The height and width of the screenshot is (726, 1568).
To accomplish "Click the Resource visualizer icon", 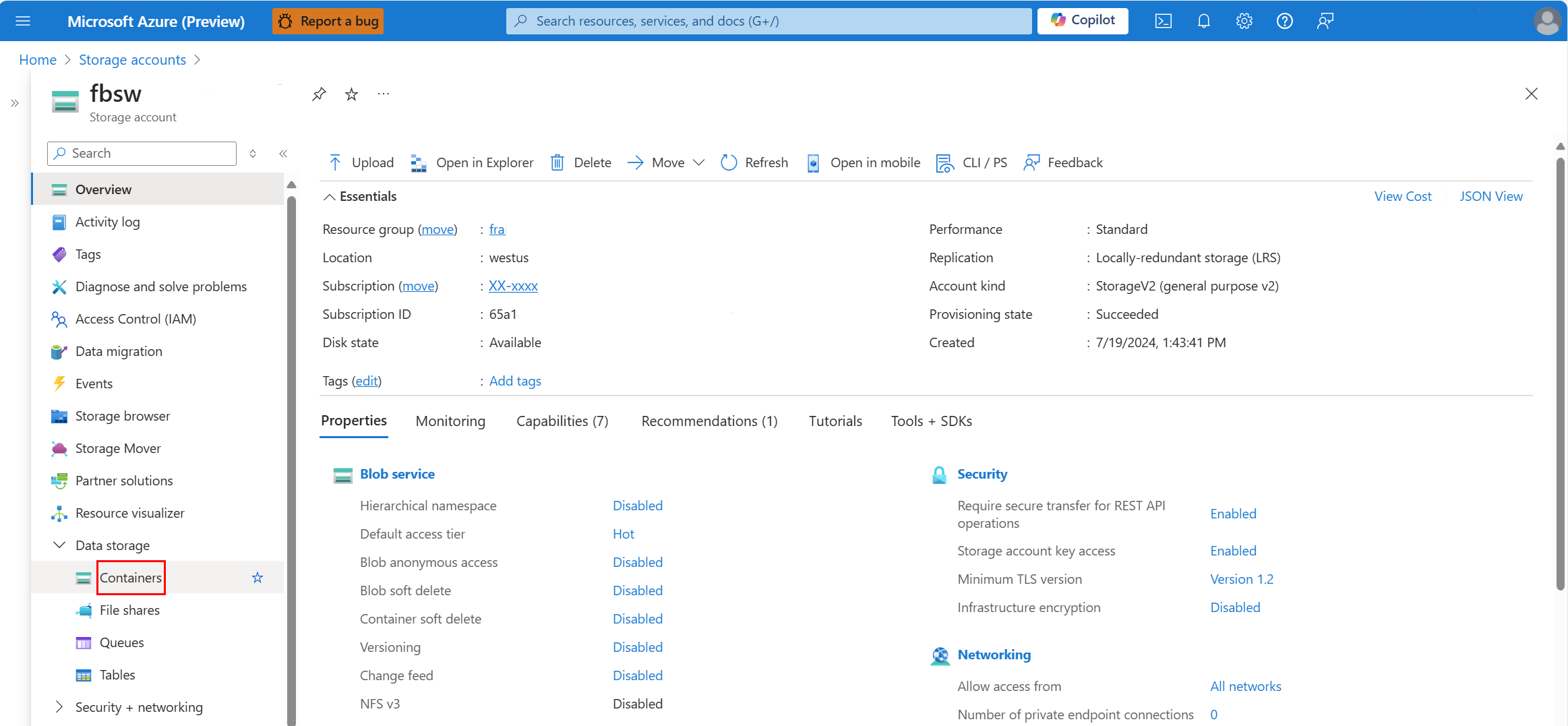I will click(x=59, y=513).
